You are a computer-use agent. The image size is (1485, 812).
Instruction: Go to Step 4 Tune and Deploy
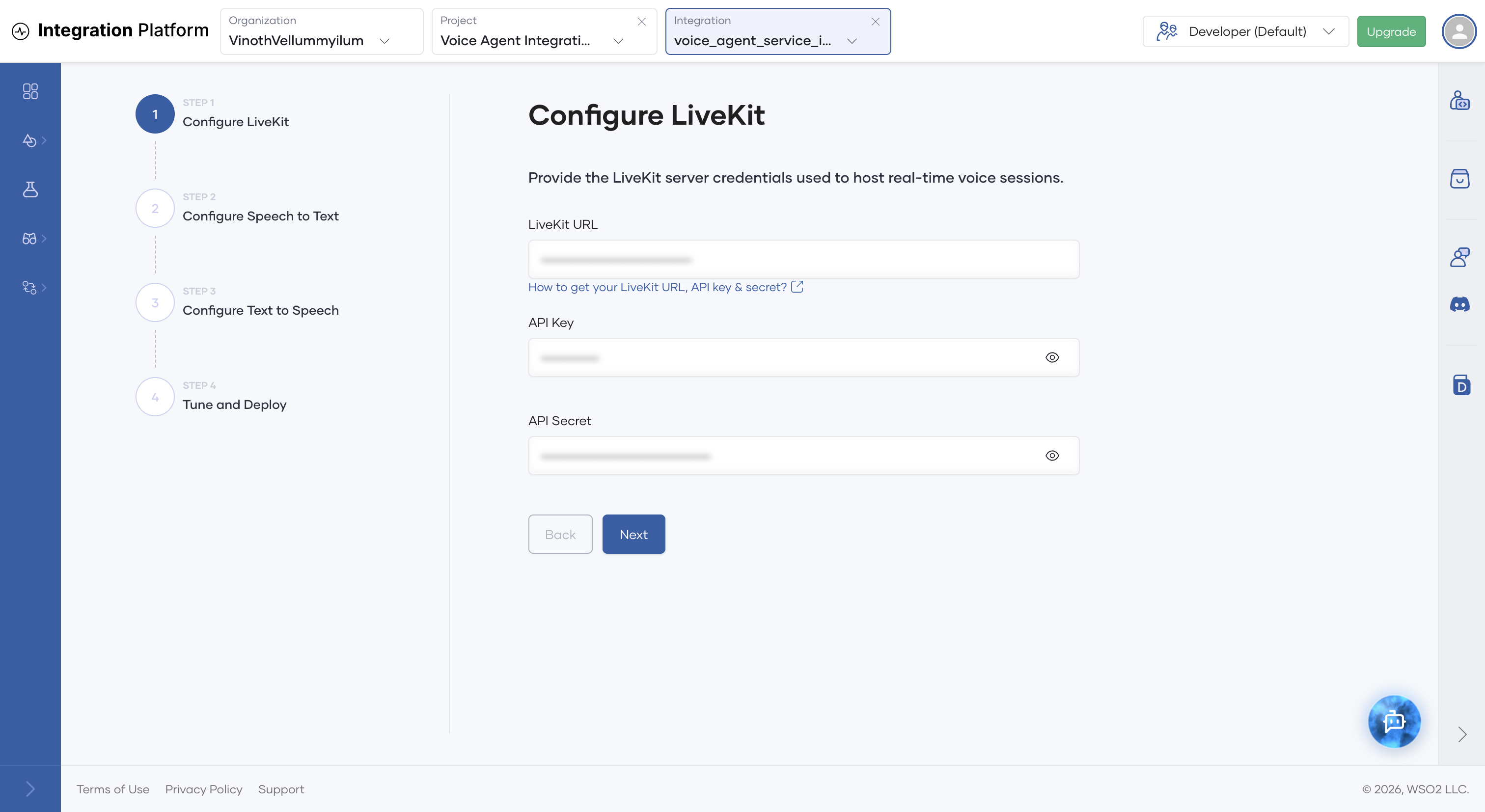point(211,397)
